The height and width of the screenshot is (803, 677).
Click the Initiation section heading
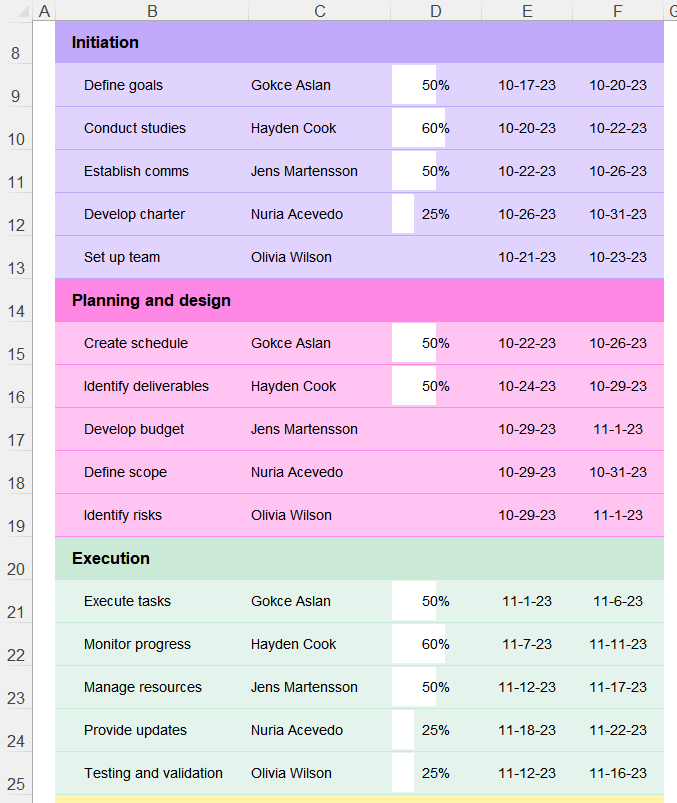click(x=105, y=43)
